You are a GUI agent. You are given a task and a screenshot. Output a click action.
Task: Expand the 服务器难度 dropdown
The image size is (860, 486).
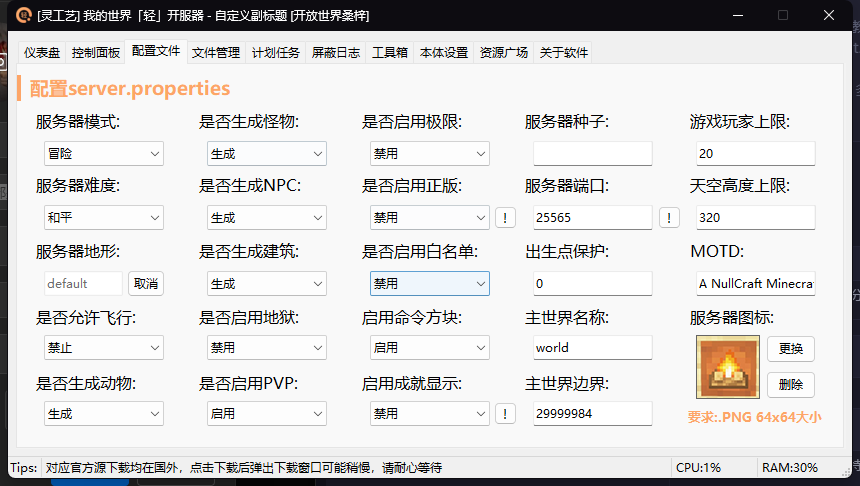(x=103, y=218)
